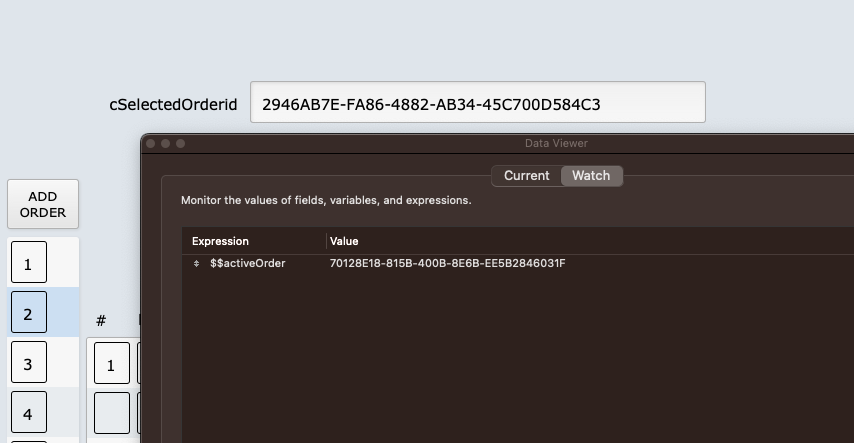854x443 pixels.
Task: Click the empty line item box below 1
Action: (x=111, y=412)
